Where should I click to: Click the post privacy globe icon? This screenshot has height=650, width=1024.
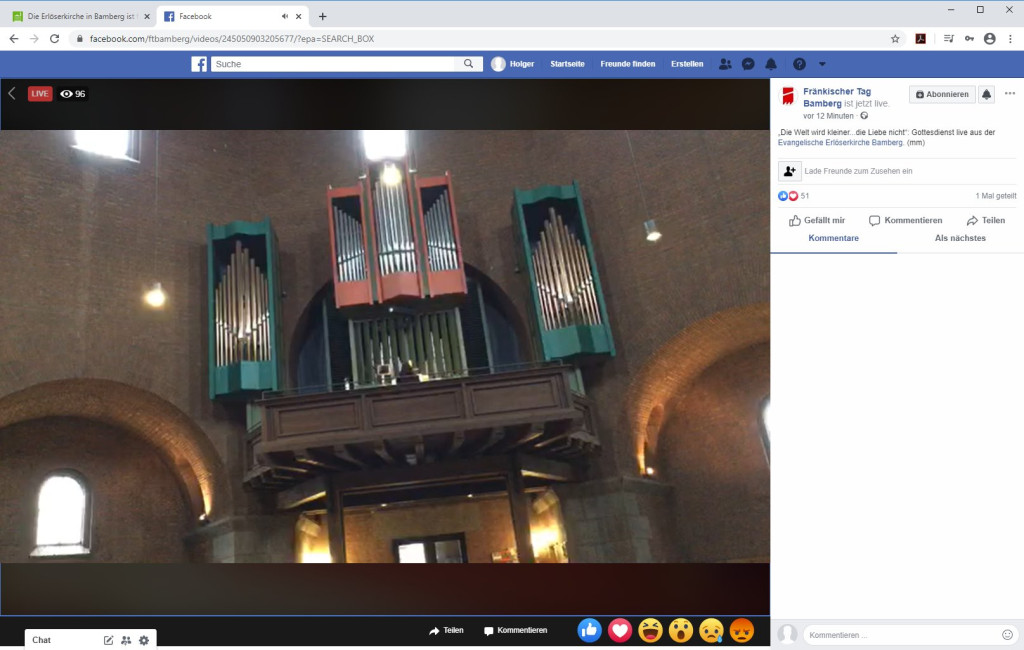click(864, 116)
